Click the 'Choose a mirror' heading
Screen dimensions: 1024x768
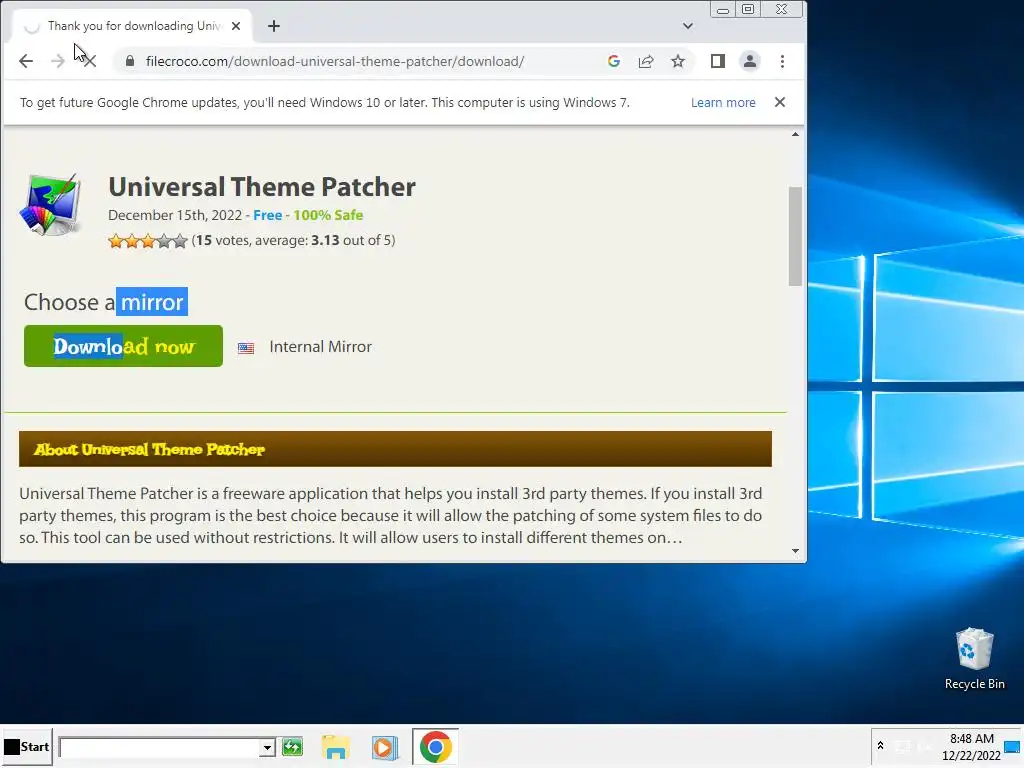[x=106, y=302]
